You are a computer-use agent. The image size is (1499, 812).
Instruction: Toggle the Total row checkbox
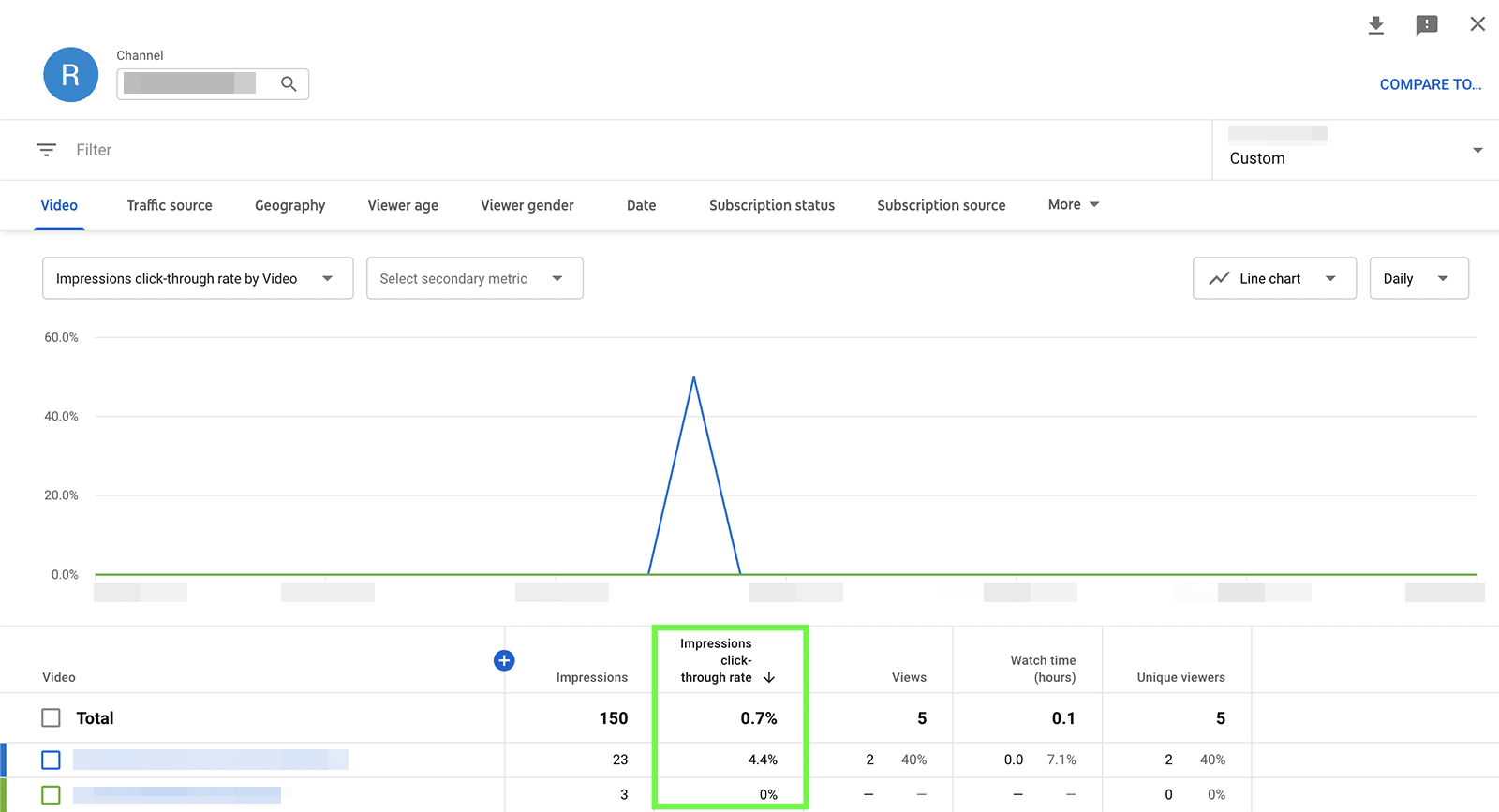point(52,718)
